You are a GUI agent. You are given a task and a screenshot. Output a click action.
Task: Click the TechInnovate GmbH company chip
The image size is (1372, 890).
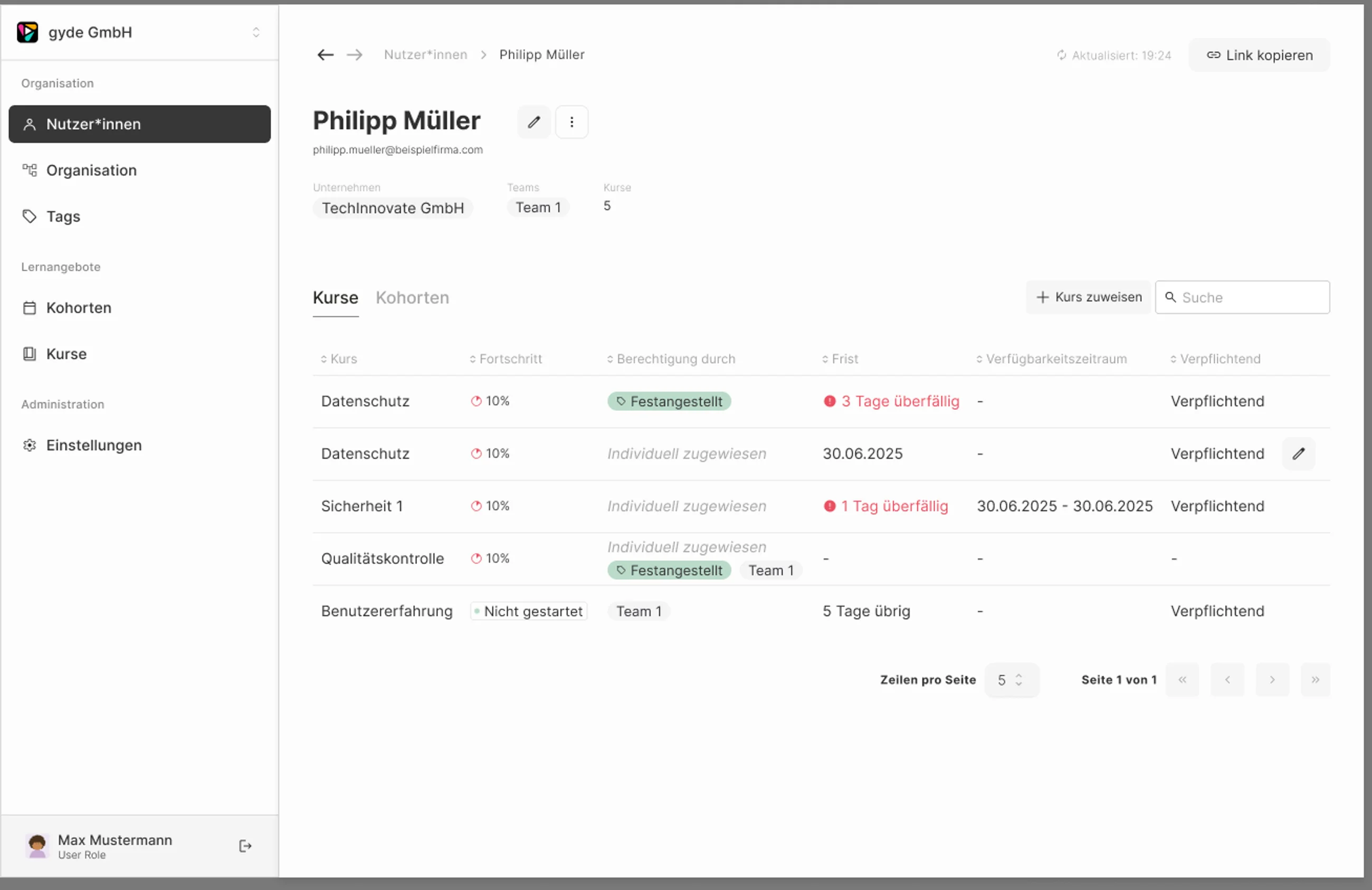tap(393, 207)
